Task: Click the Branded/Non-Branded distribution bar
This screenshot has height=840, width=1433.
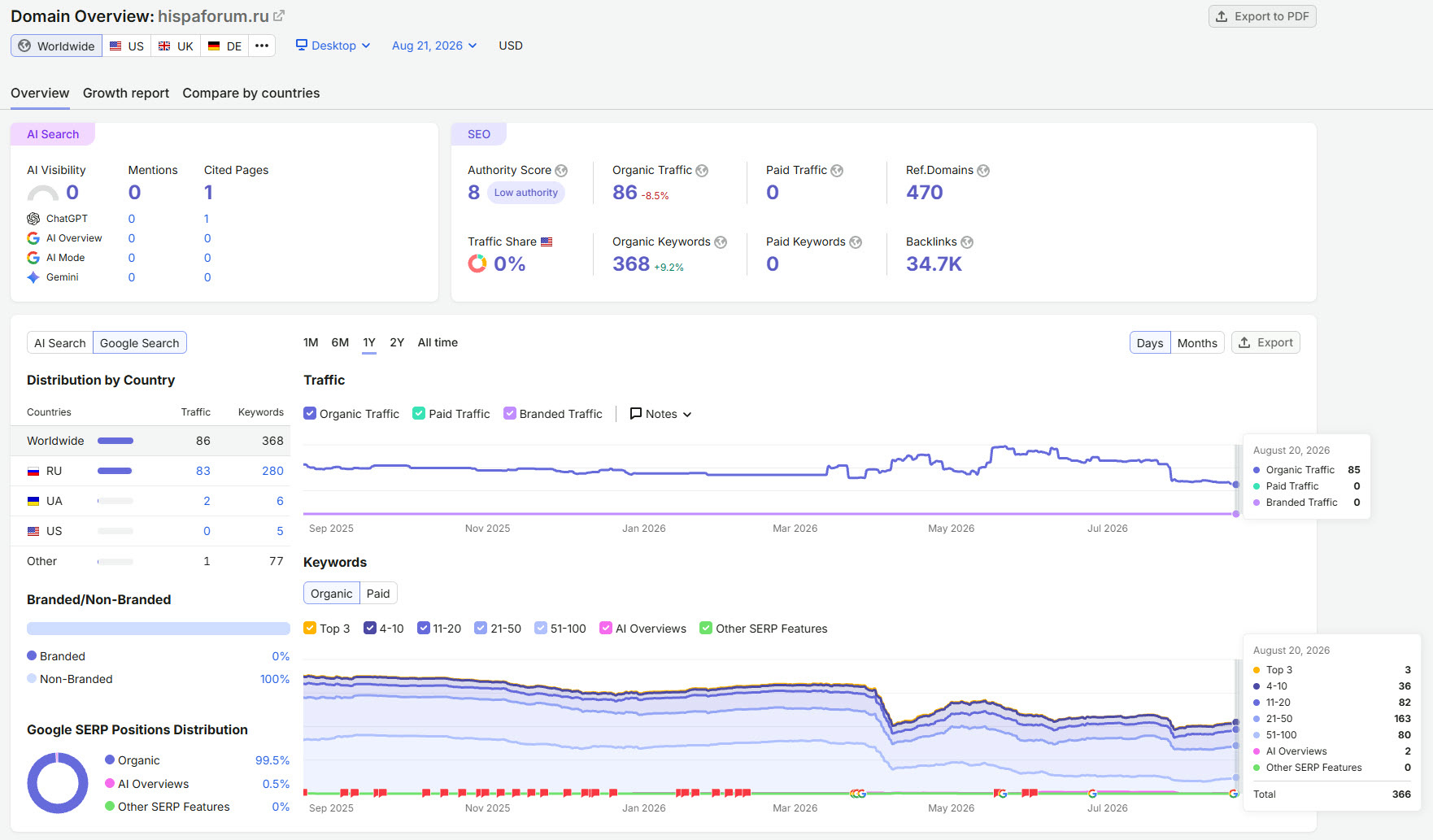Action: click(x=159, y=629)
